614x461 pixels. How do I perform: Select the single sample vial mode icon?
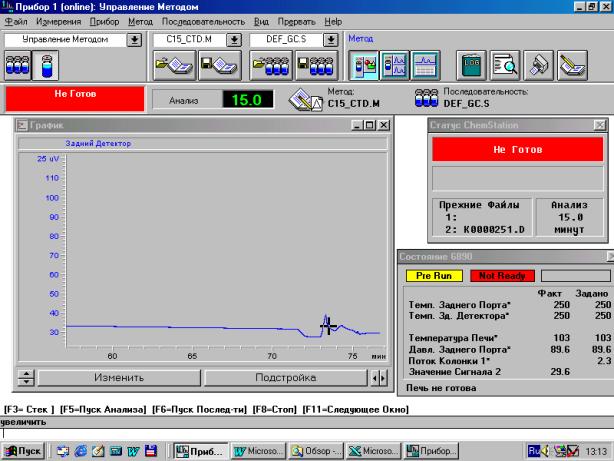[46, 65]
